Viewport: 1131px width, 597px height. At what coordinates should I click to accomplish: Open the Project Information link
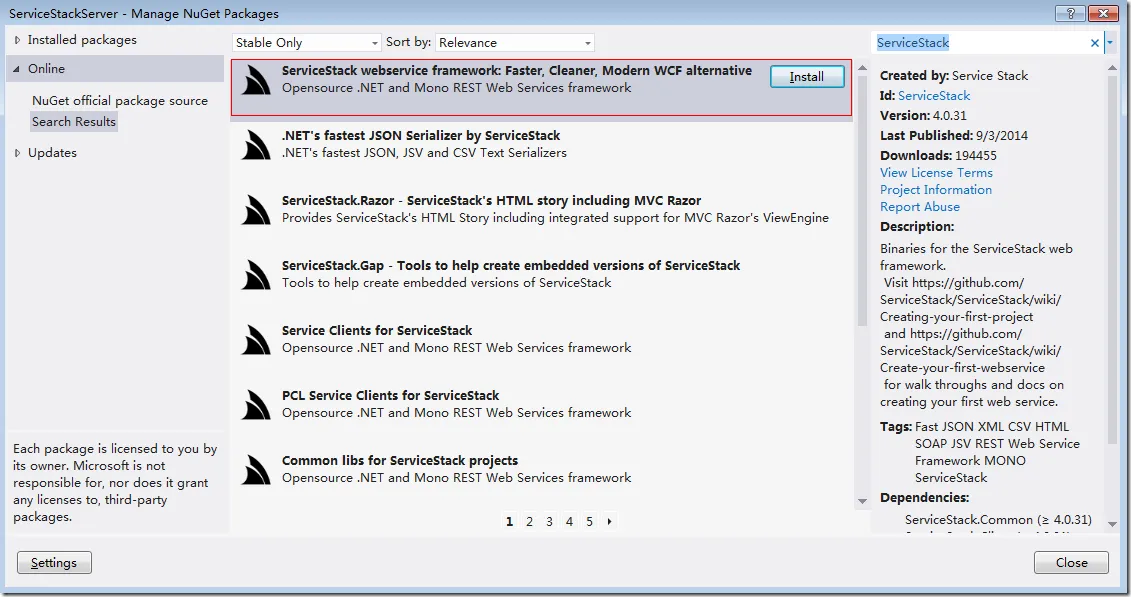(x=936, y=190)
